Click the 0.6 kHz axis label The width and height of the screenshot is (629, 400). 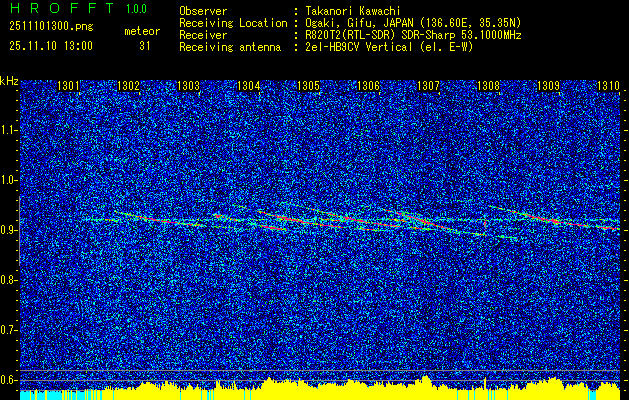[8, 380]
